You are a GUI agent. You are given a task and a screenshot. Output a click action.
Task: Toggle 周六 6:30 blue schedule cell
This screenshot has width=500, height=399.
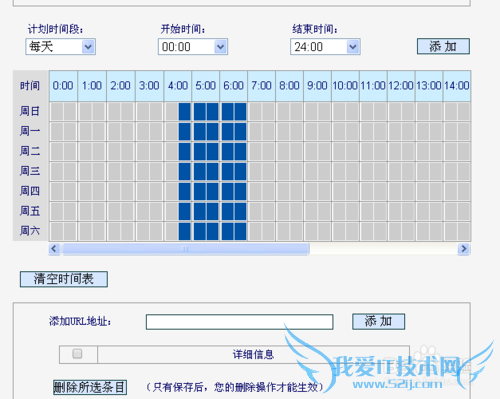(x=240, y=231)
